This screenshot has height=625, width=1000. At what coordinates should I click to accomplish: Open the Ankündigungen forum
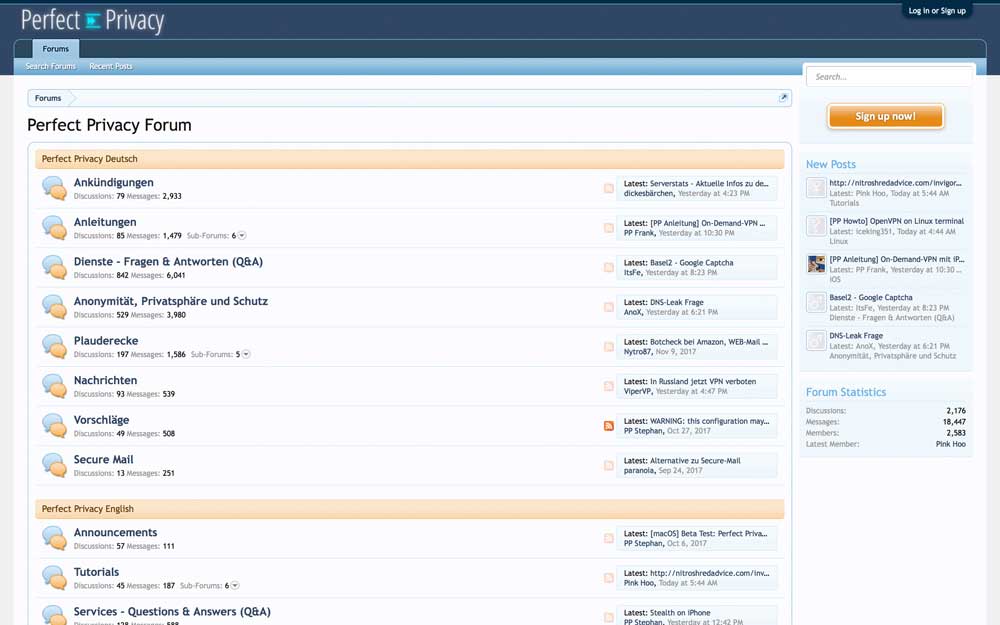point(114,182)
